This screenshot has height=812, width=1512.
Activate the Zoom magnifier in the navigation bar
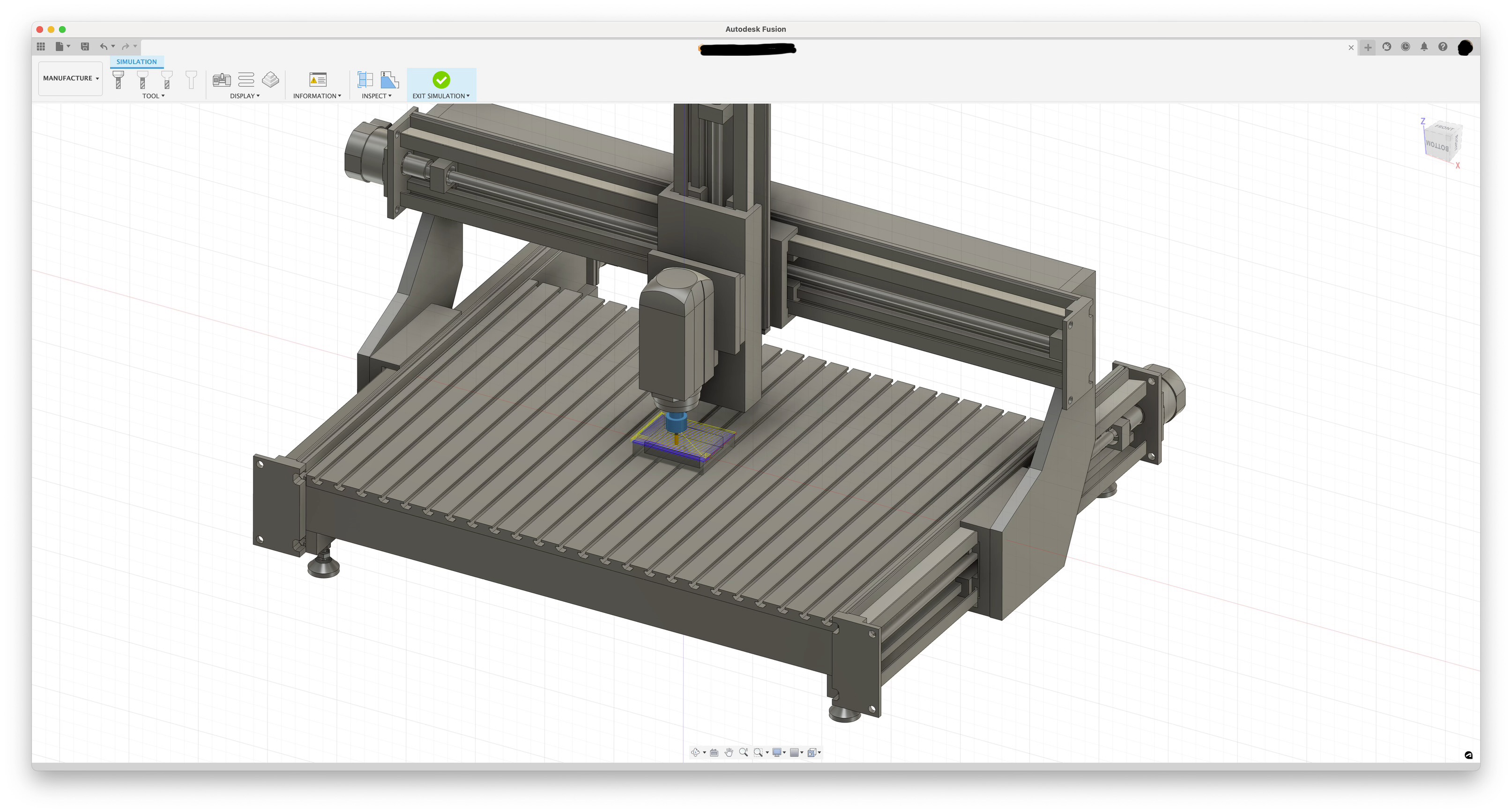[x=744, y=752]
